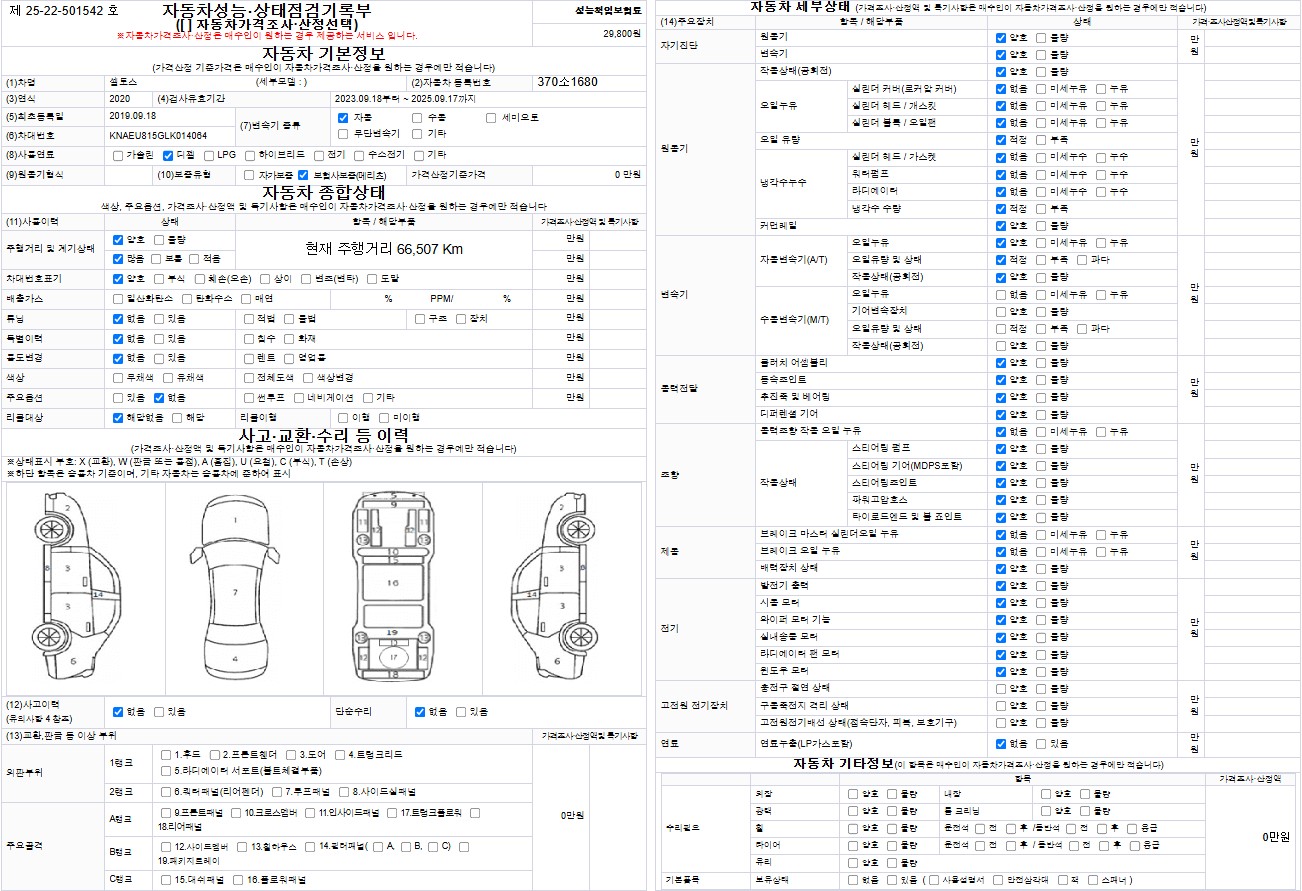Tick 불법 tuning checkbox
The image size is (1302, 891).
coord(289,318)
